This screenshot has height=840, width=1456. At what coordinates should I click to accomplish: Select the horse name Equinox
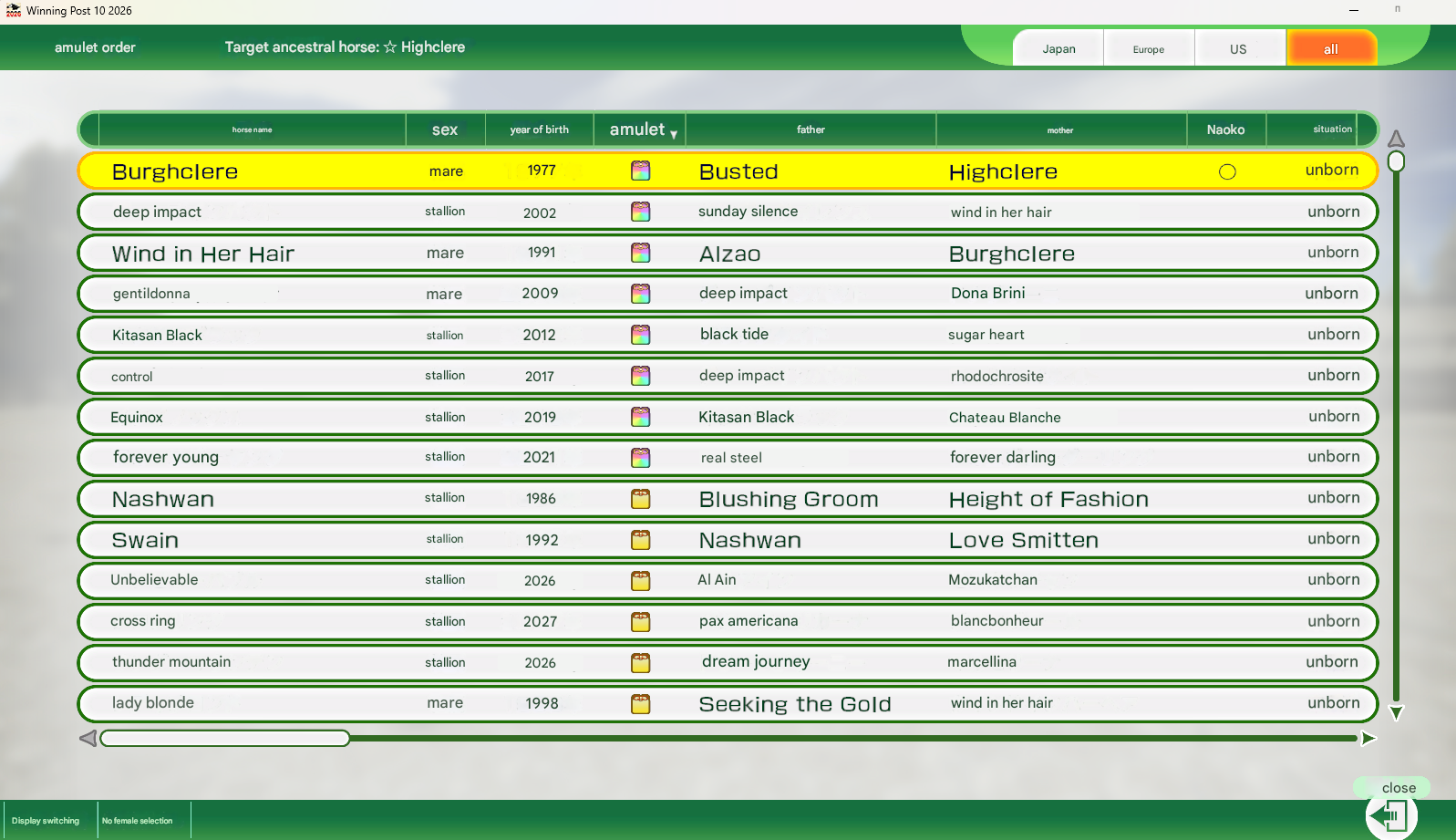[137, 418]
